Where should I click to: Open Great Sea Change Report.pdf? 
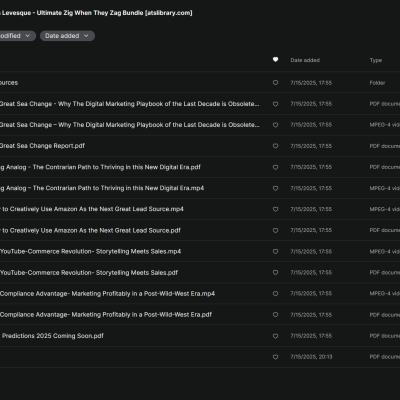(x=42, y=146)
